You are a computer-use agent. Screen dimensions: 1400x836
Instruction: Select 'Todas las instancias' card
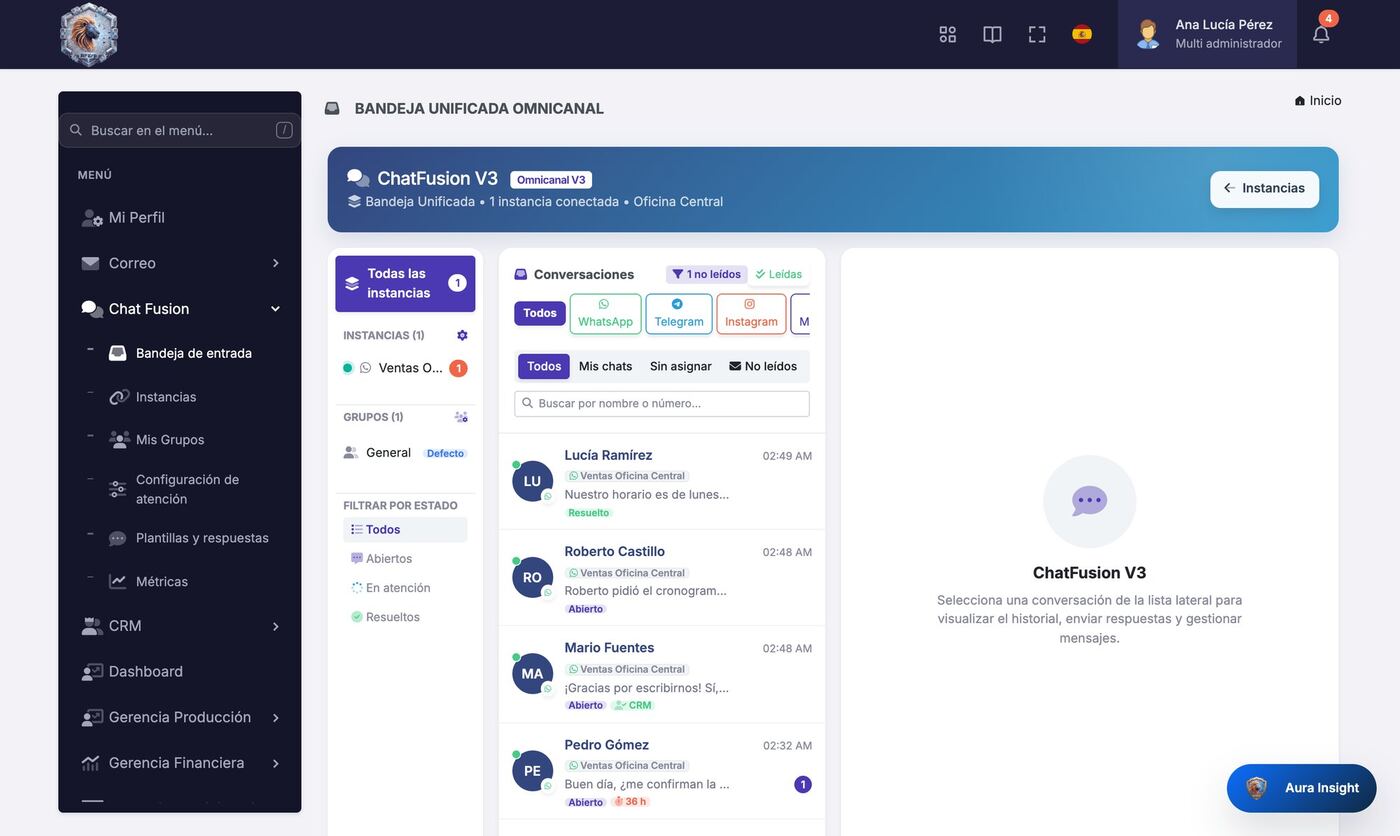pyautogui.click(x=405, y=283)
